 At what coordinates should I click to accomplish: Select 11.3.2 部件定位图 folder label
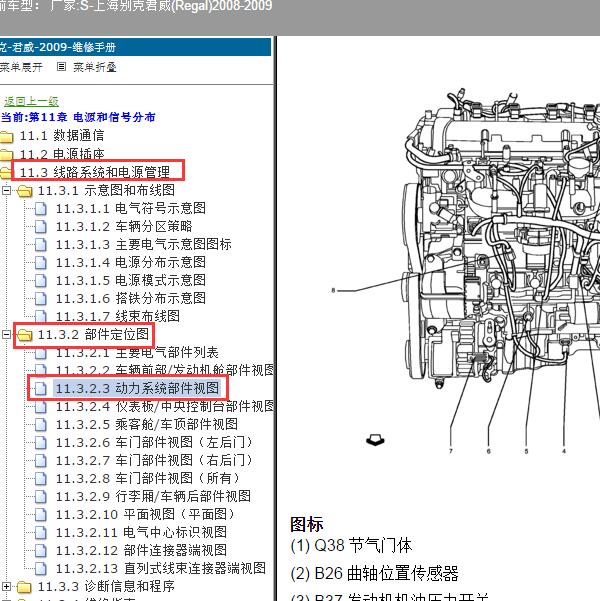(x=93, y=335)
